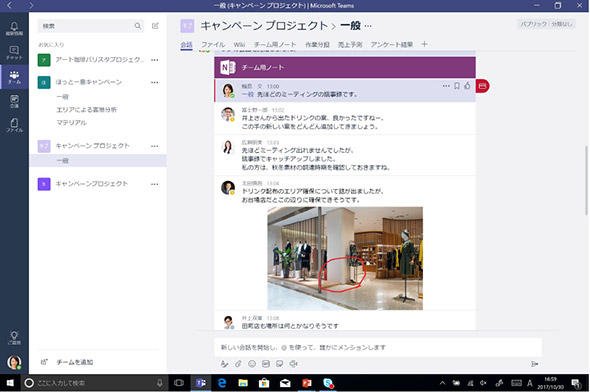Switch to the 会話 tab
This screenshot has width=590, height=392.
click(x=186, y=45)
